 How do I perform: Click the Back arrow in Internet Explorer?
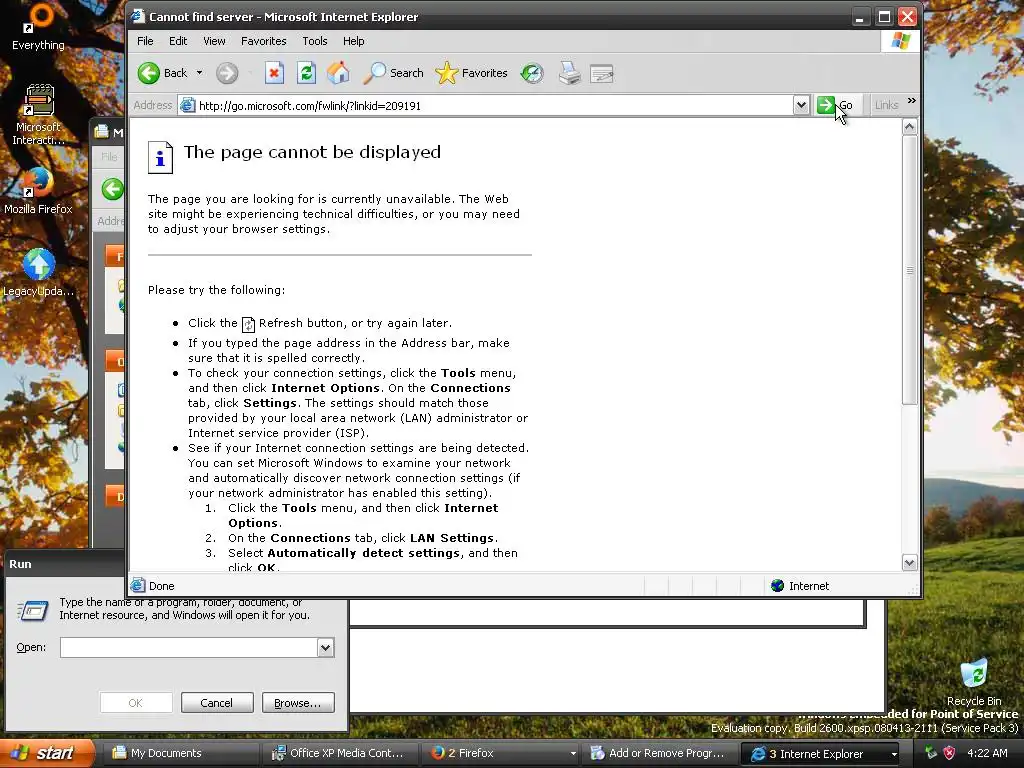149,73
